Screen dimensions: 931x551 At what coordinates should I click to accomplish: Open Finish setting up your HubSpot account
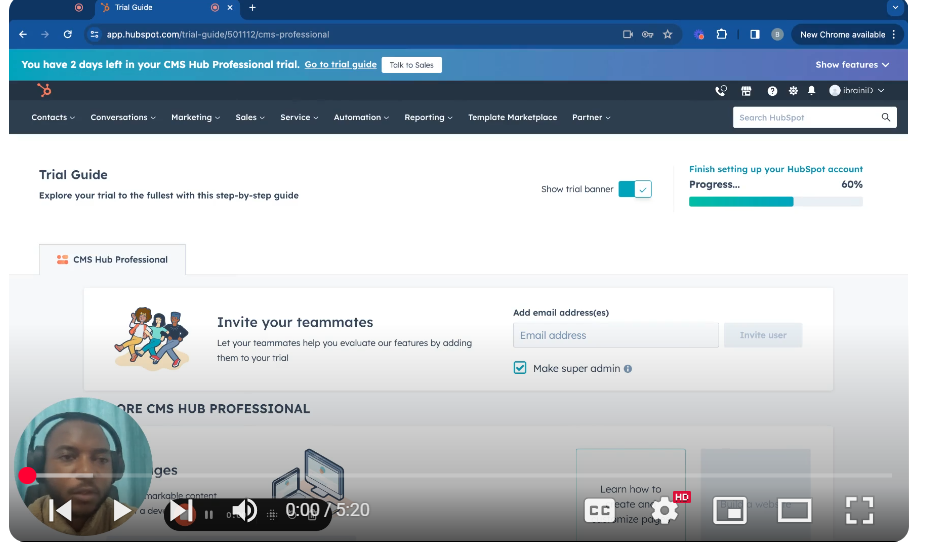pyautogui.click(x=775, y=169)
